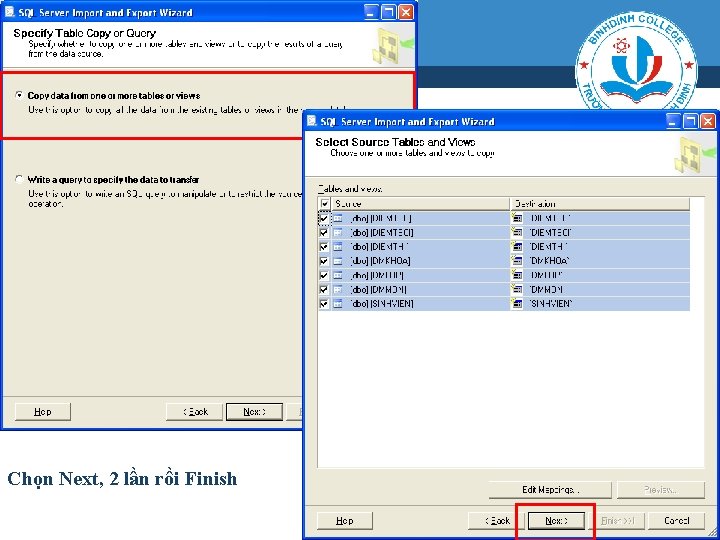Uncheck the SINHVIEN source table checkbox
This screenshot has width=720, height=540.
point(324,304)
